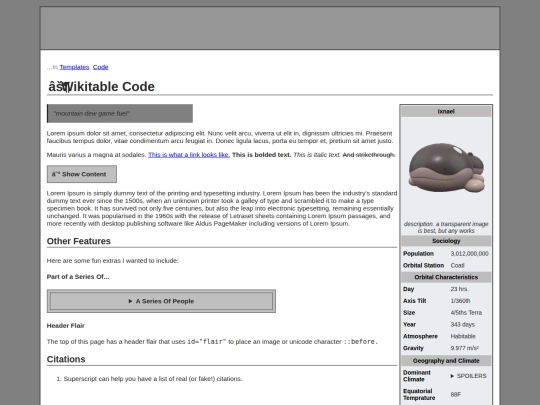Screen dimensions: 540x405
Task: Click the infobox creature image
Action: click(446, 168)
